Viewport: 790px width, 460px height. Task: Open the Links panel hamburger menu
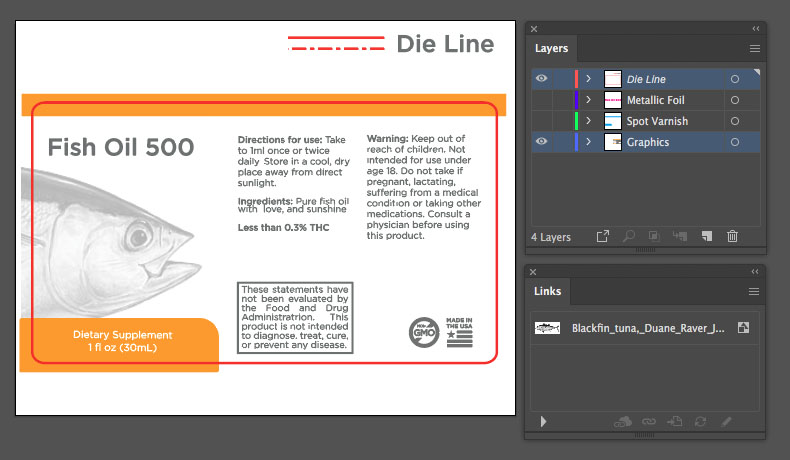tap(754, 292)
